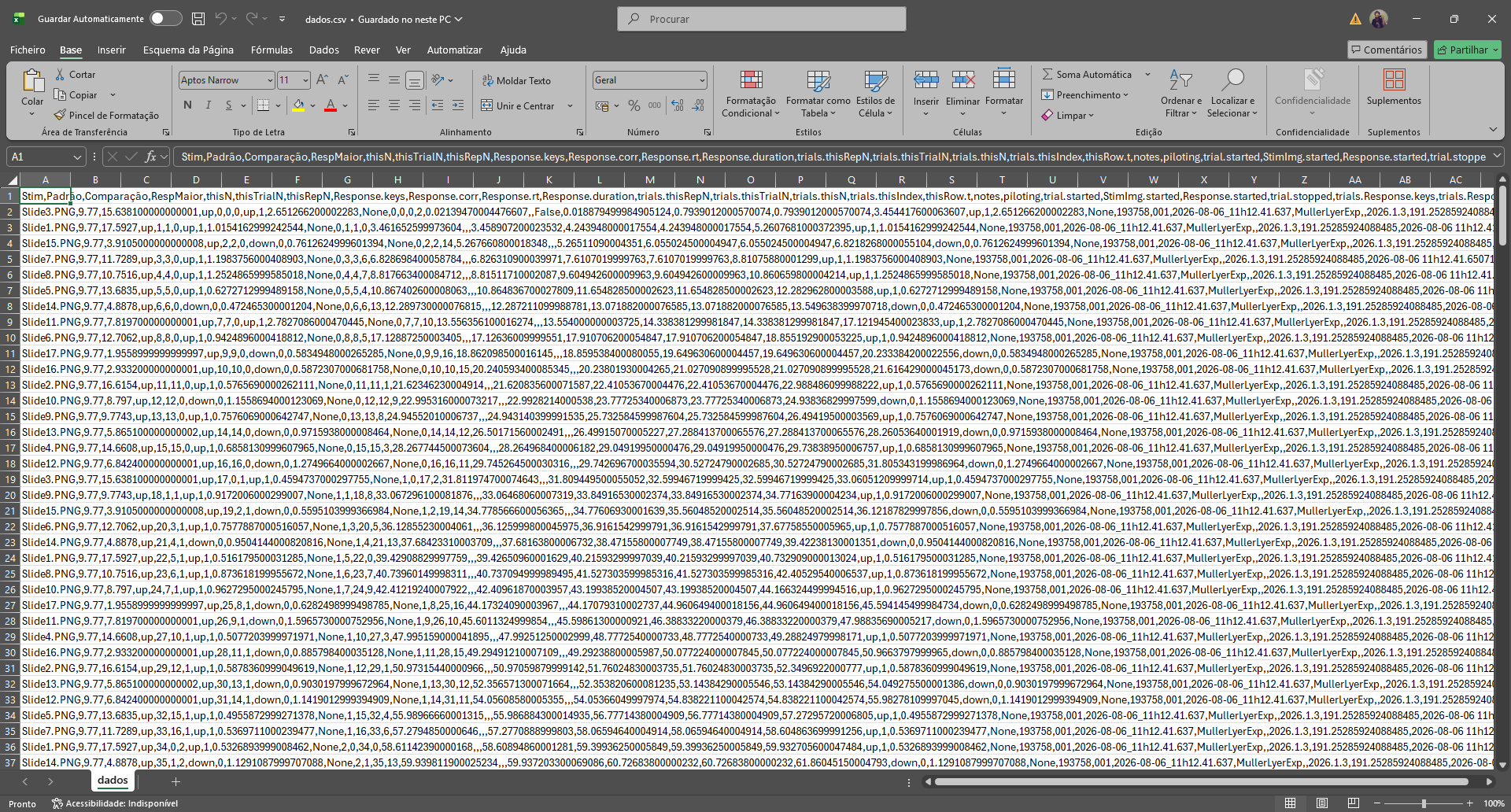Click the Comentários button
Image resolution: width=1511 pixels, height=812 pixels.
point(1387,50)
